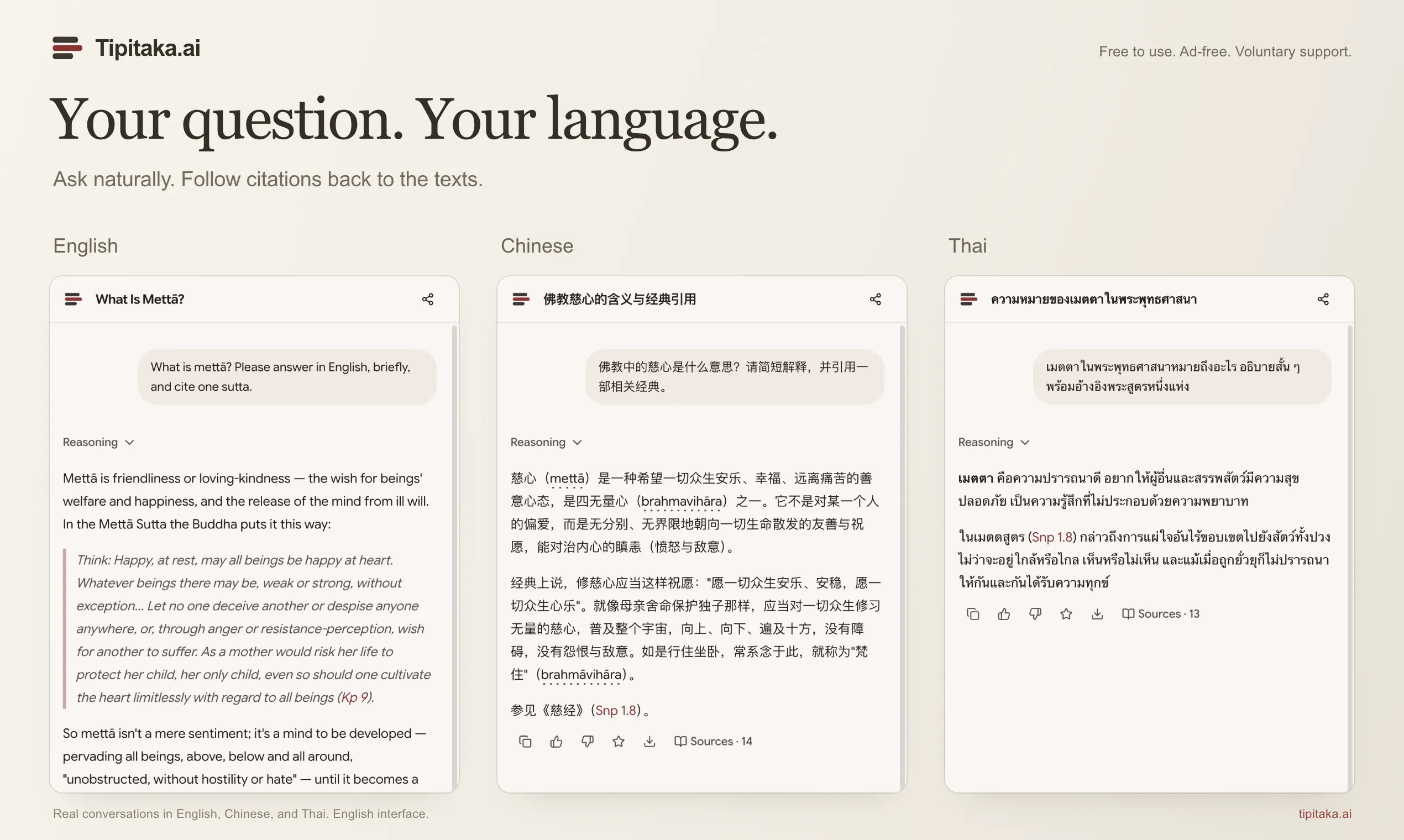Expand Reasoning in the English card
Screen dimensions: 1404x840
tap(98, 442)
